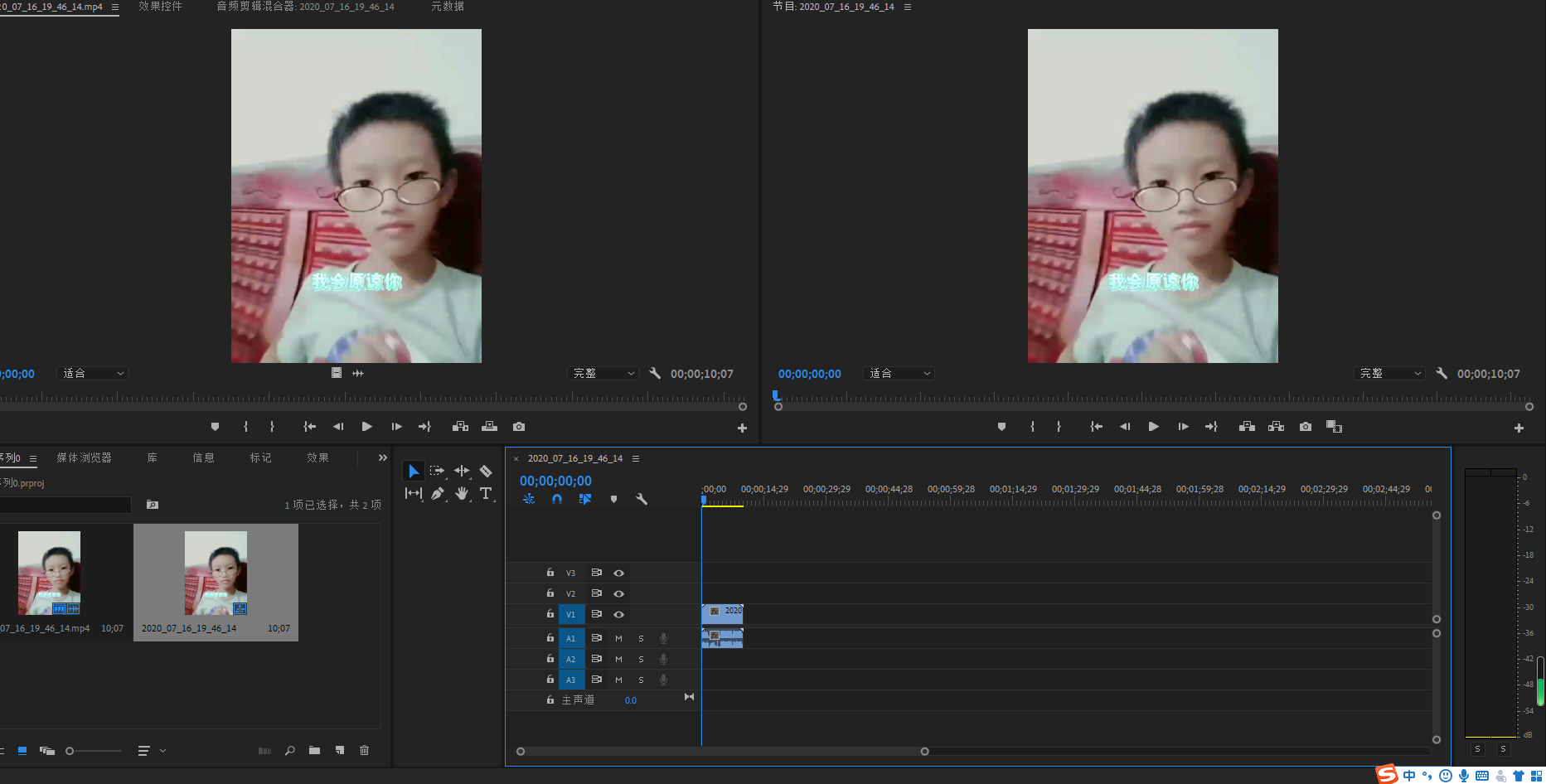Select the Selection tool arrow

[x=413, y=471]
